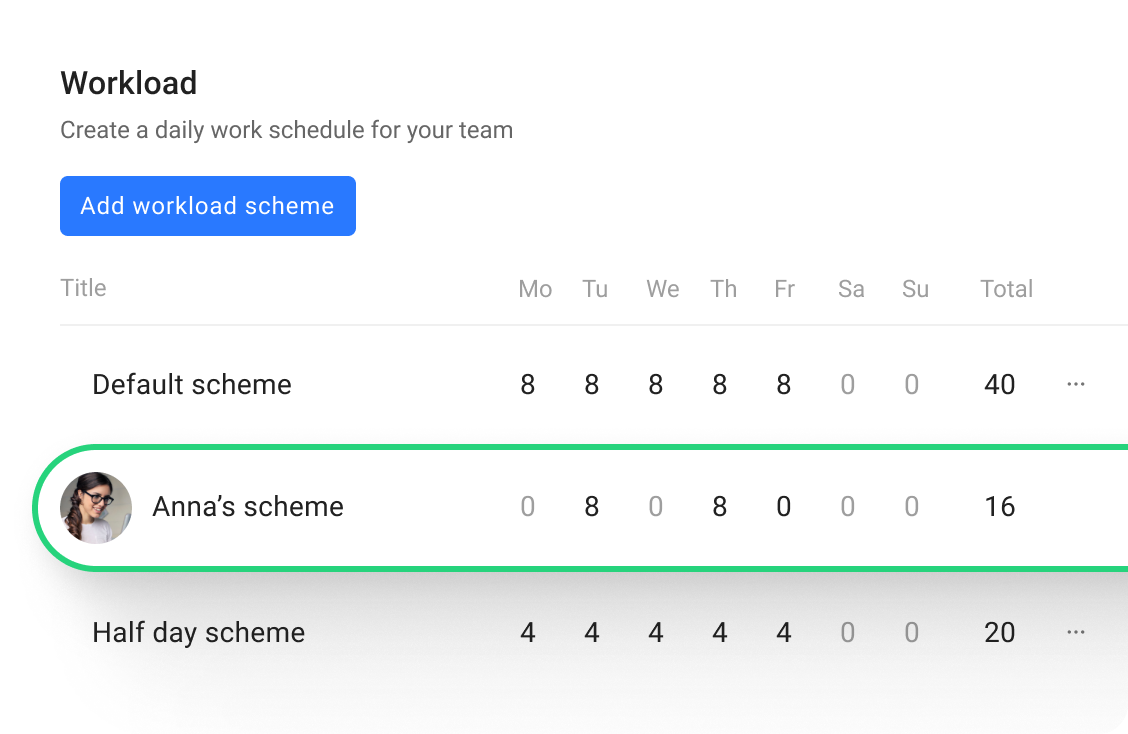Edit Friday hours in Half day scheme
Image resolution: width=1128 pixels, height=734 pixels.
[784, 632]
